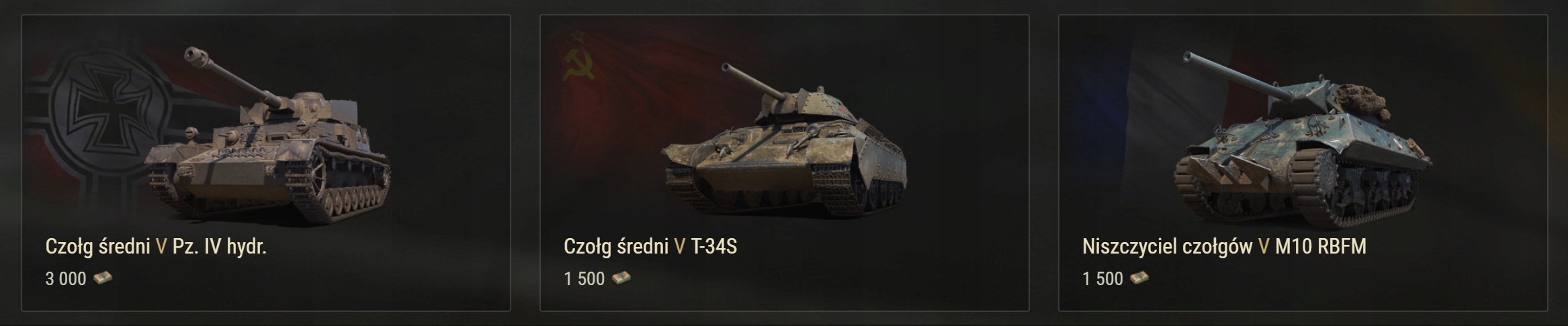Click the tier V numeral beside M10 RBFM
1568x326 pixels.
tap(1264, 247)
